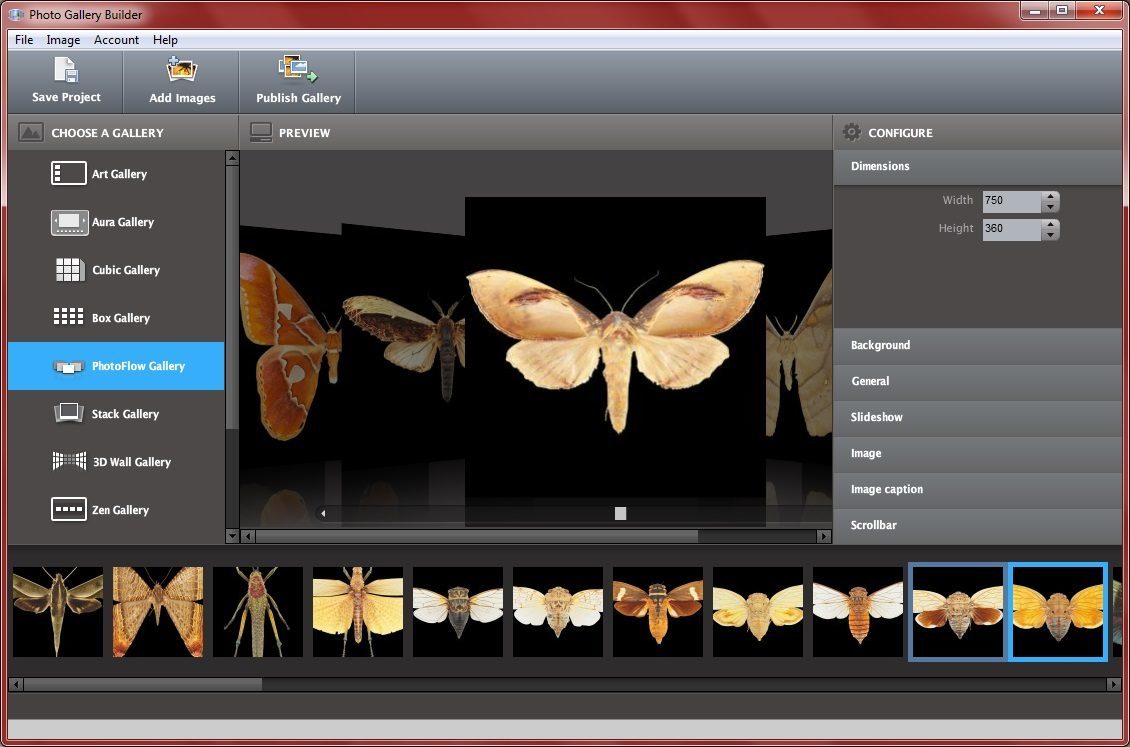
Task: Click the Preview monitor icon
Action: click(x=261, y=133)
